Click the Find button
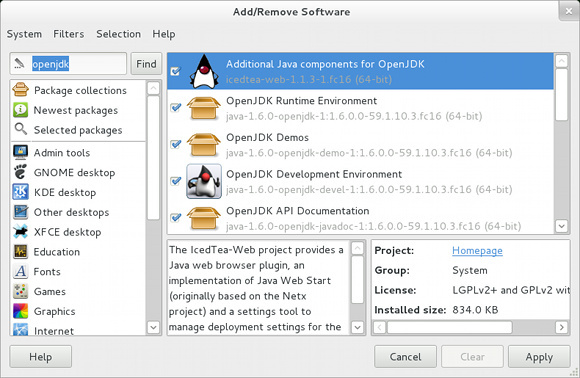 [x=146, y=64]
